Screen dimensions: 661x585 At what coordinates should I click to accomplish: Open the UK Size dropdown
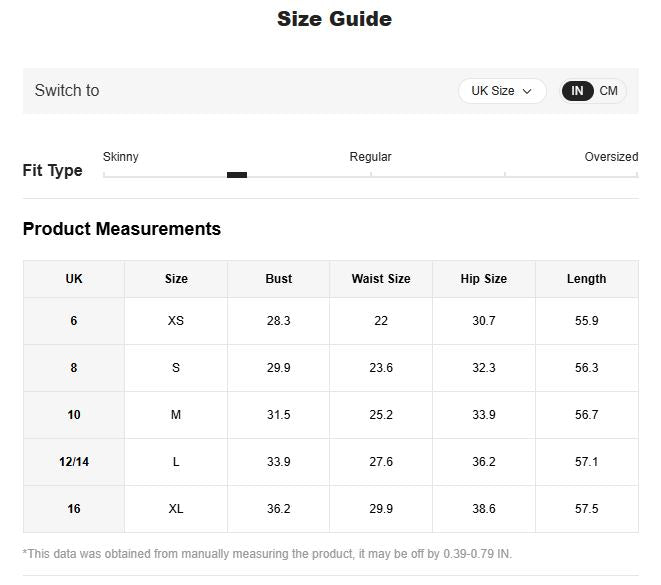(x=502, y=91)
